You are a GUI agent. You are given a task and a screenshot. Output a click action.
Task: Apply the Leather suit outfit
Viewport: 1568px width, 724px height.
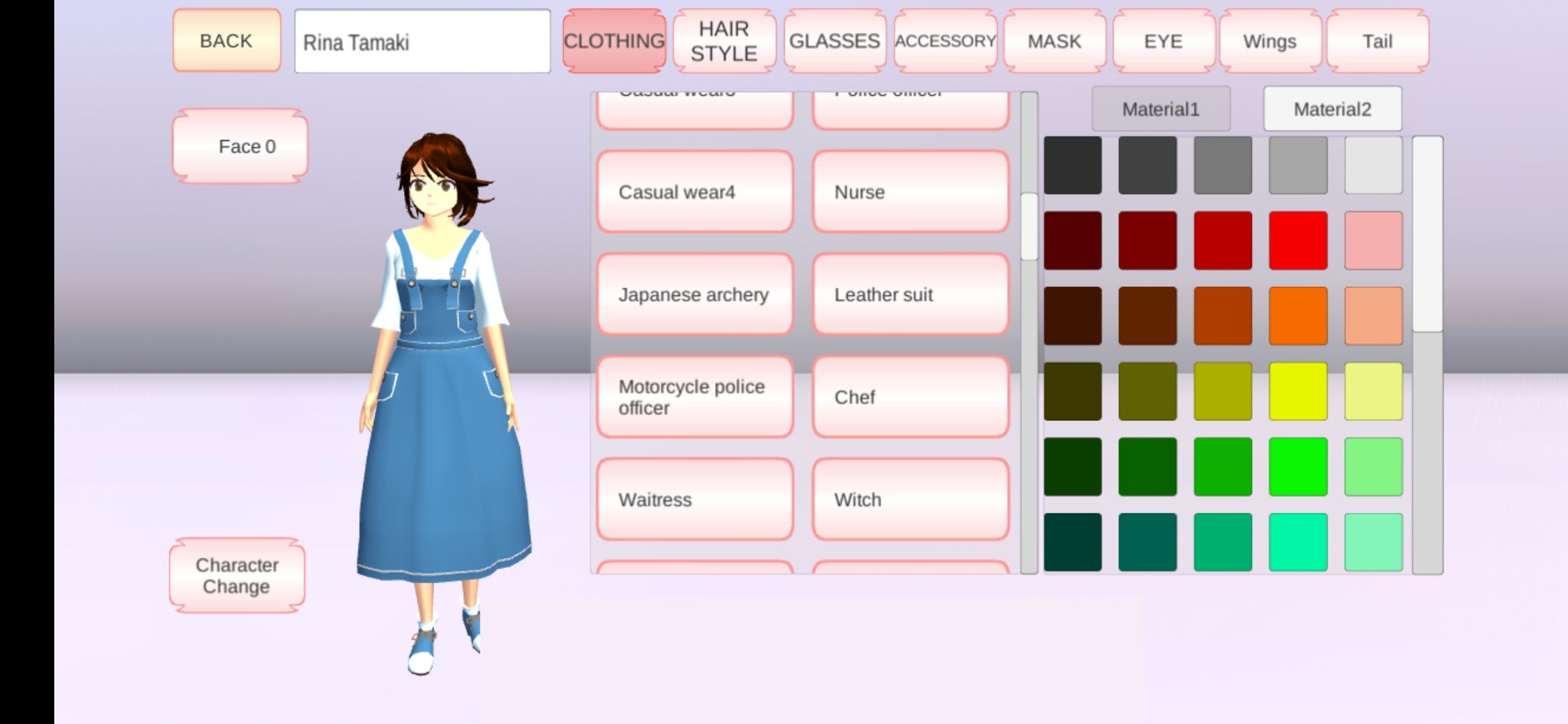[910, 294]
